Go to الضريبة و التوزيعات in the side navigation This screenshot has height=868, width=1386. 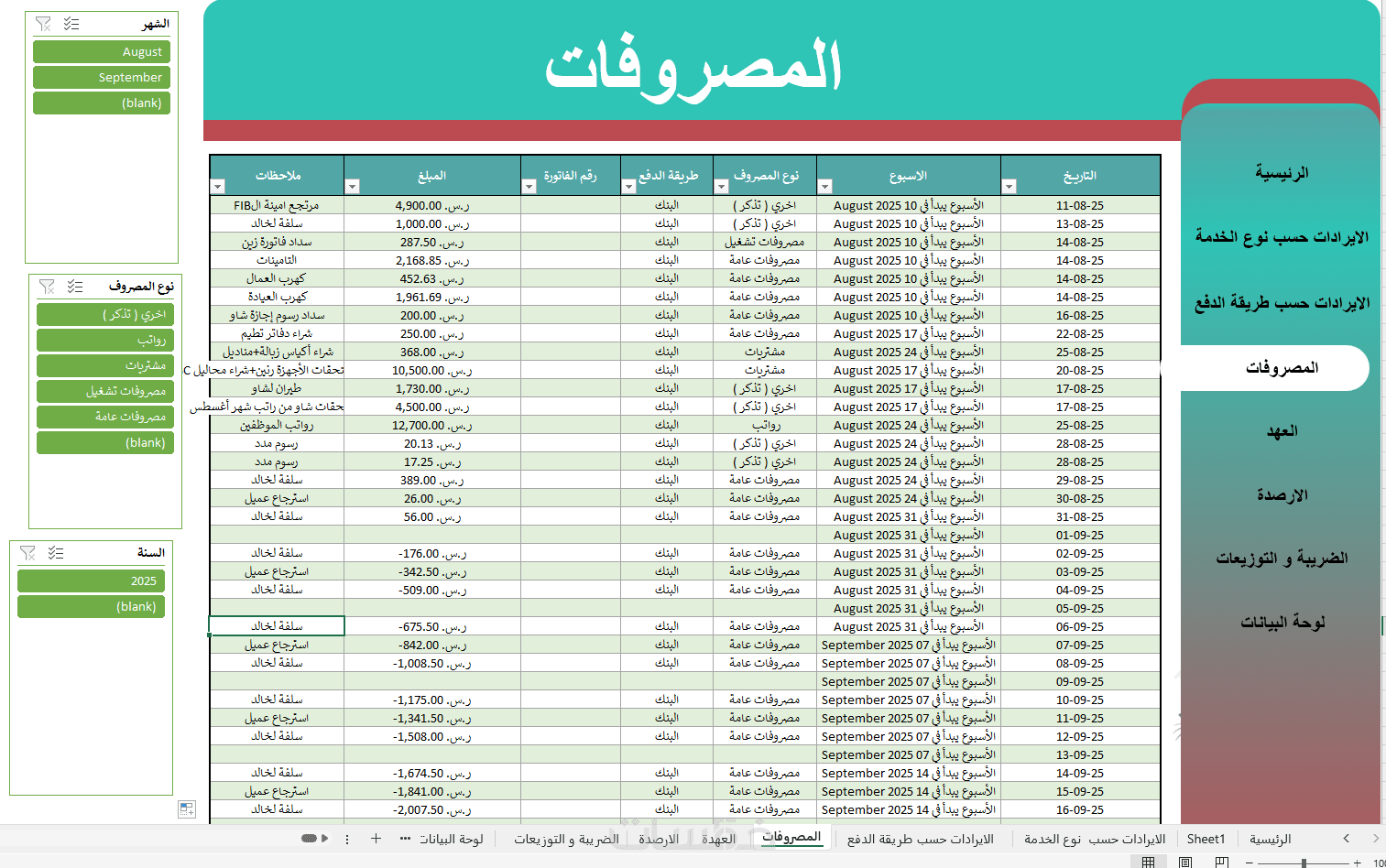[x=1282, y=559]
